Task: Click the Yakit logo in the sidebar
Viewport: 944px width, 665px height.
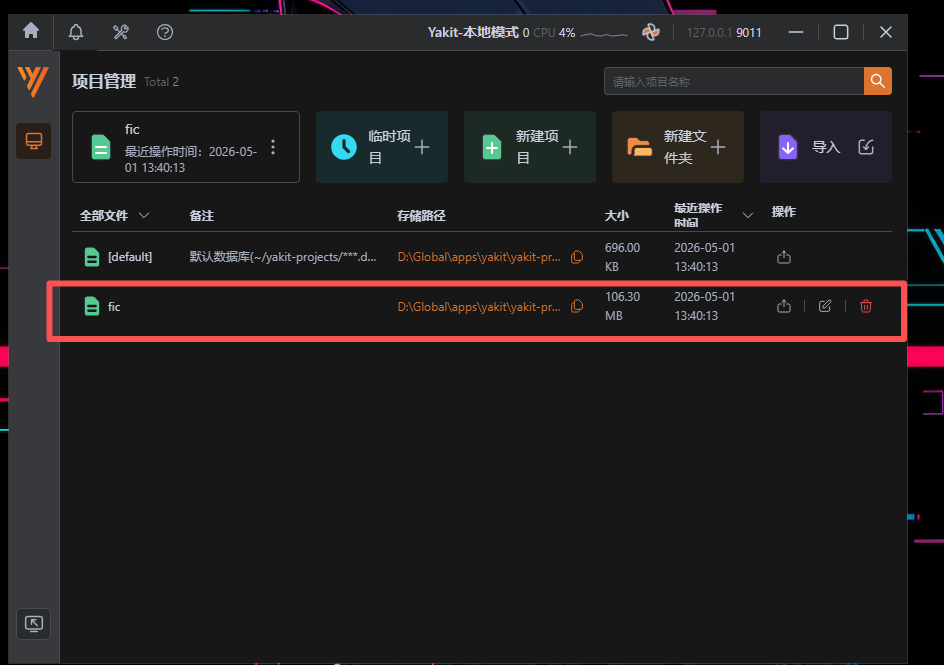Action: pyautogui.click(x=33, y=81)
